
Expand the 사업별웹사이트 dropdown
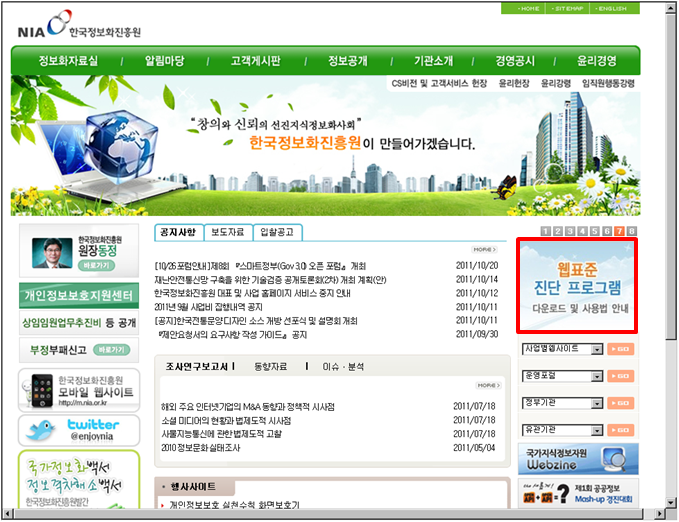click(597, 349)
